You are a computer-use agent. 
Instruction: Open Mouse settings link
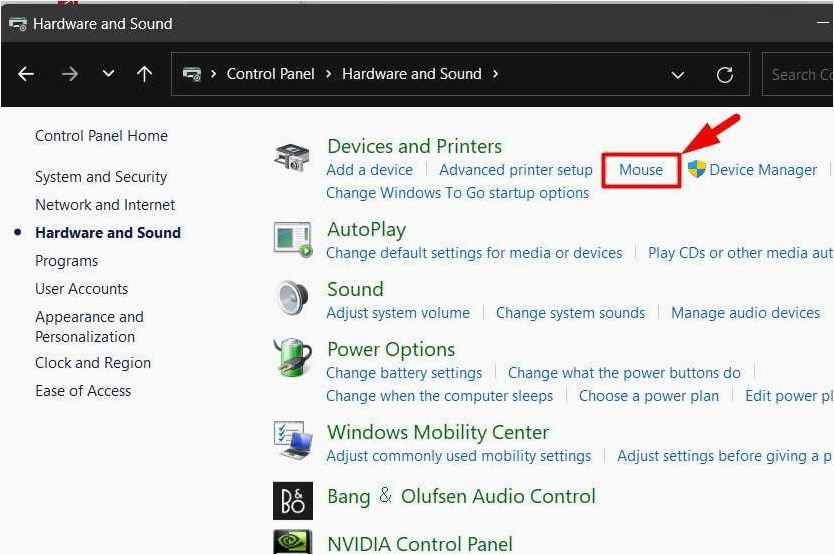[x=641, y=170]
